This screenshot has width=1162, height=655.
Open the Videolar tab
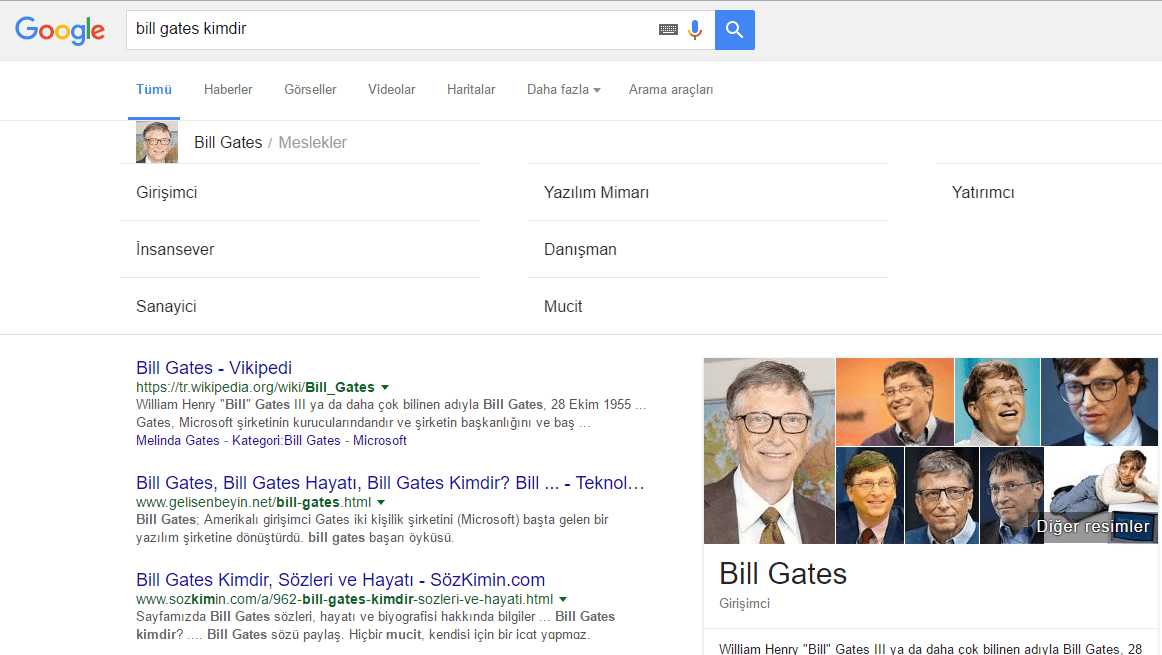391,90
